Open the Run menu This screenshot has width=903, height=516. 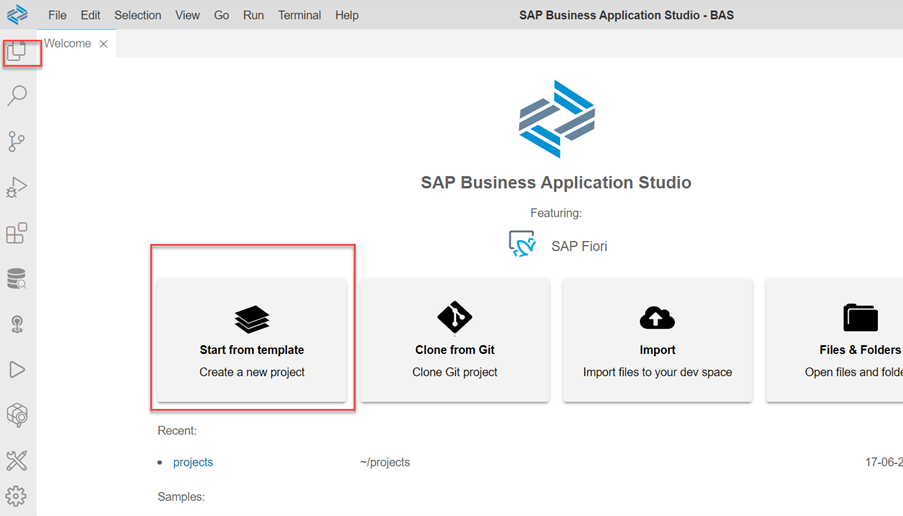[x=253, y=15]
